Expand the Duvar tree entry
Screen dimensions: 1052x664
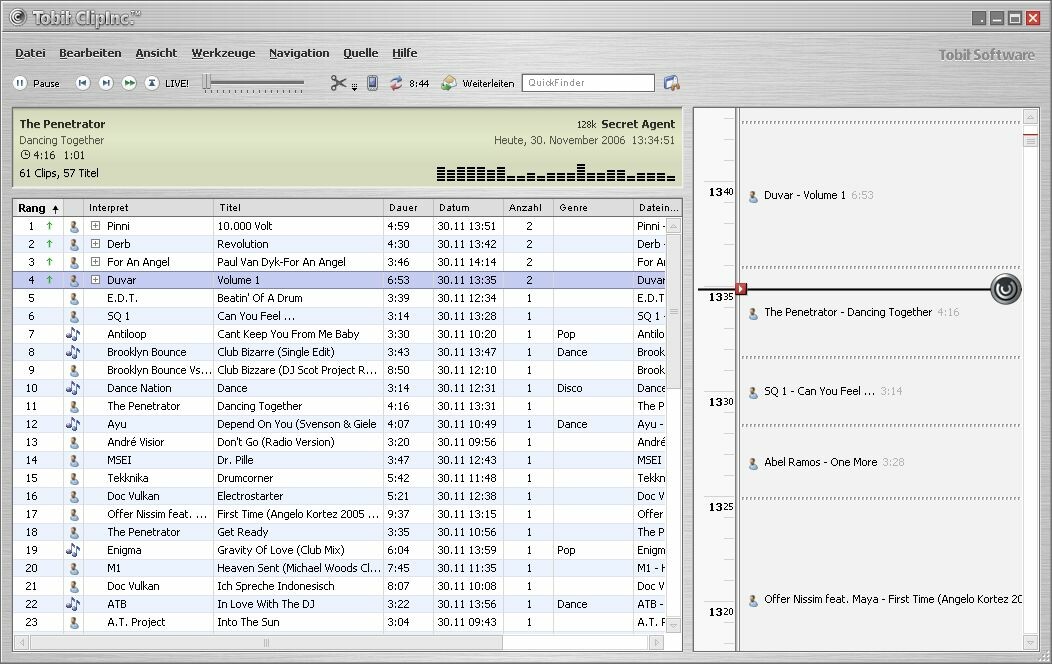(x=95, y=280)
